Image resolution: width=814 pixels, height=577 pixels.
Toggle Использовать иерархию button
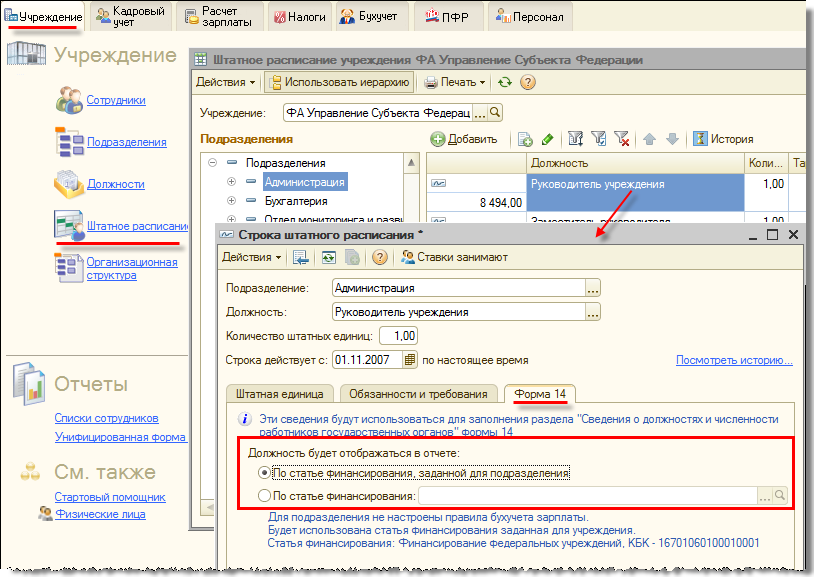point(339,82)
